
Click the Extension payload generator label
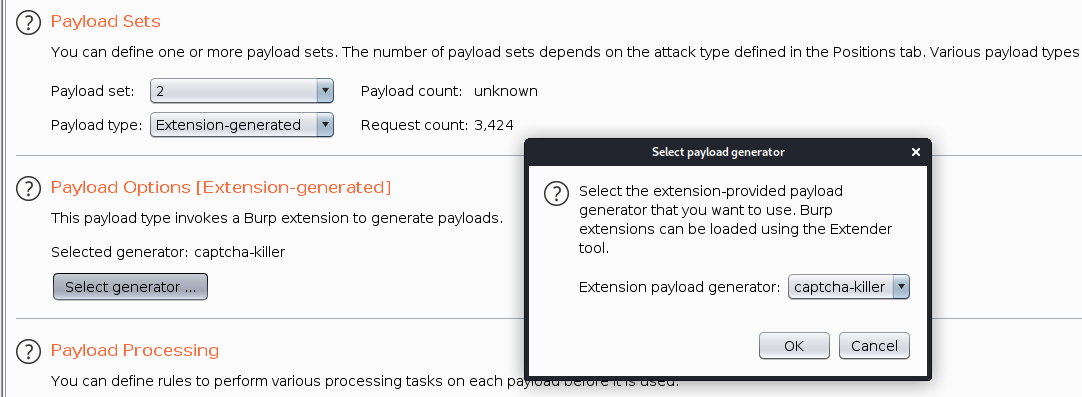coord(680,287)
